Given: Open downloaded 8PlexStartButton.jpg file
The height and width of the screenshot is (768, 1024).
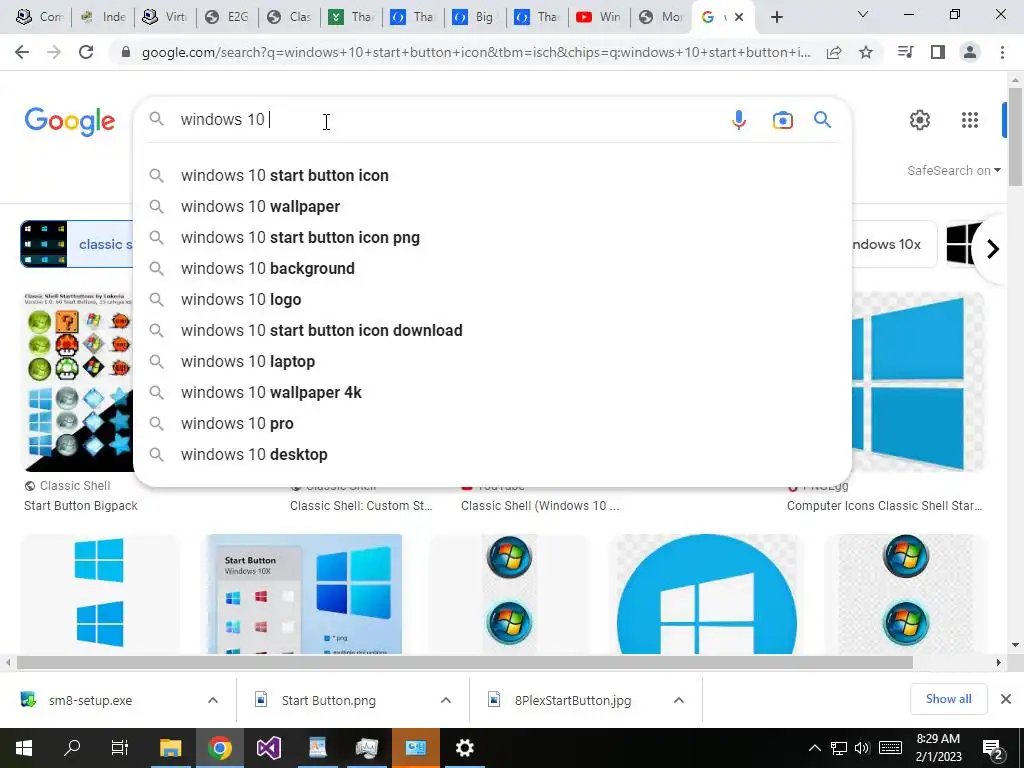Looking at the screenshot, I should pyautogui.click(x=573, y=700).
